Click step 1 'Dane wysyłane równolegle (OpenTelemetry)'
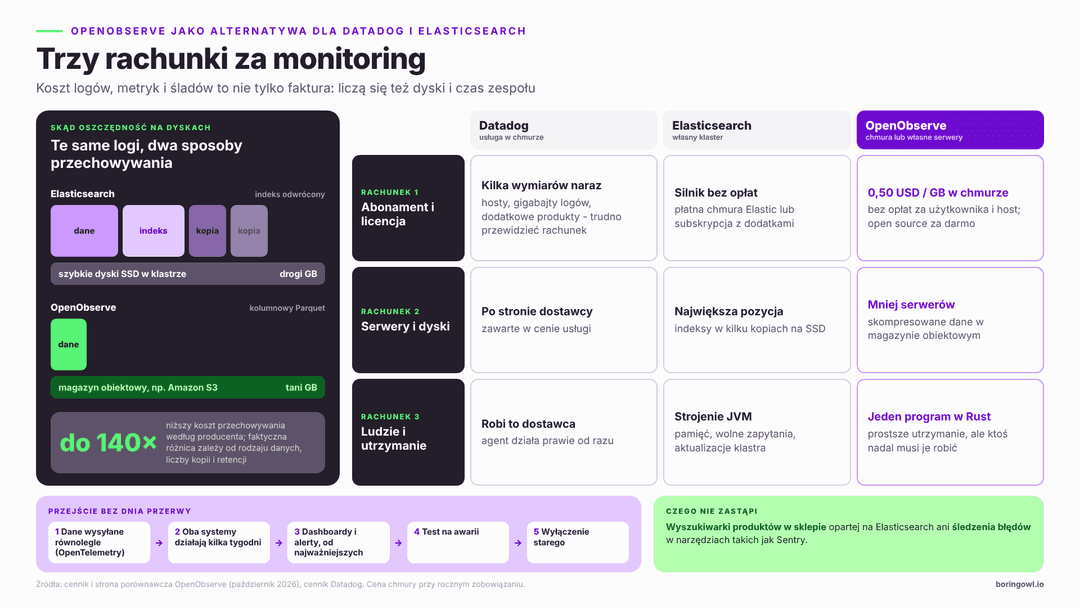 [x=99, y=542]
